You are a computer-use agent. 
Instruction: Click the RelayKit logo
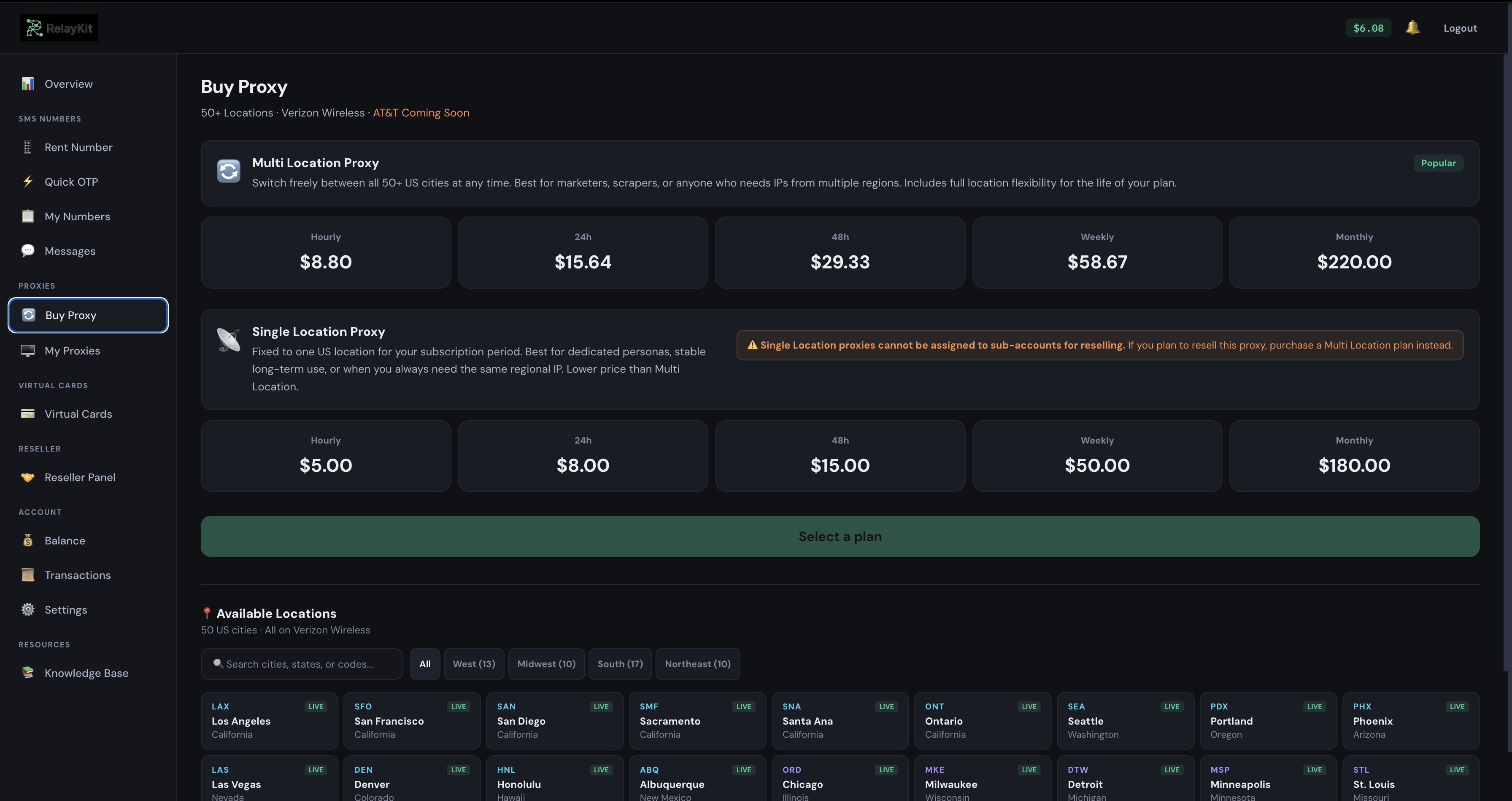[59, 27]
